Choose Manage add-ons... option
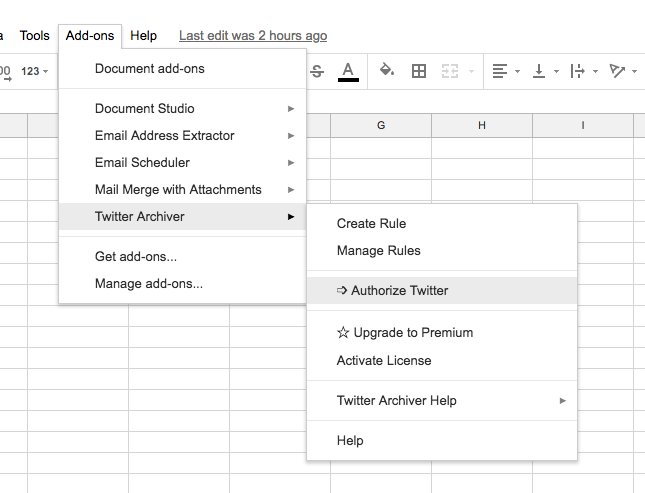The width and height of the screenshot is (645, 493). 183,284
